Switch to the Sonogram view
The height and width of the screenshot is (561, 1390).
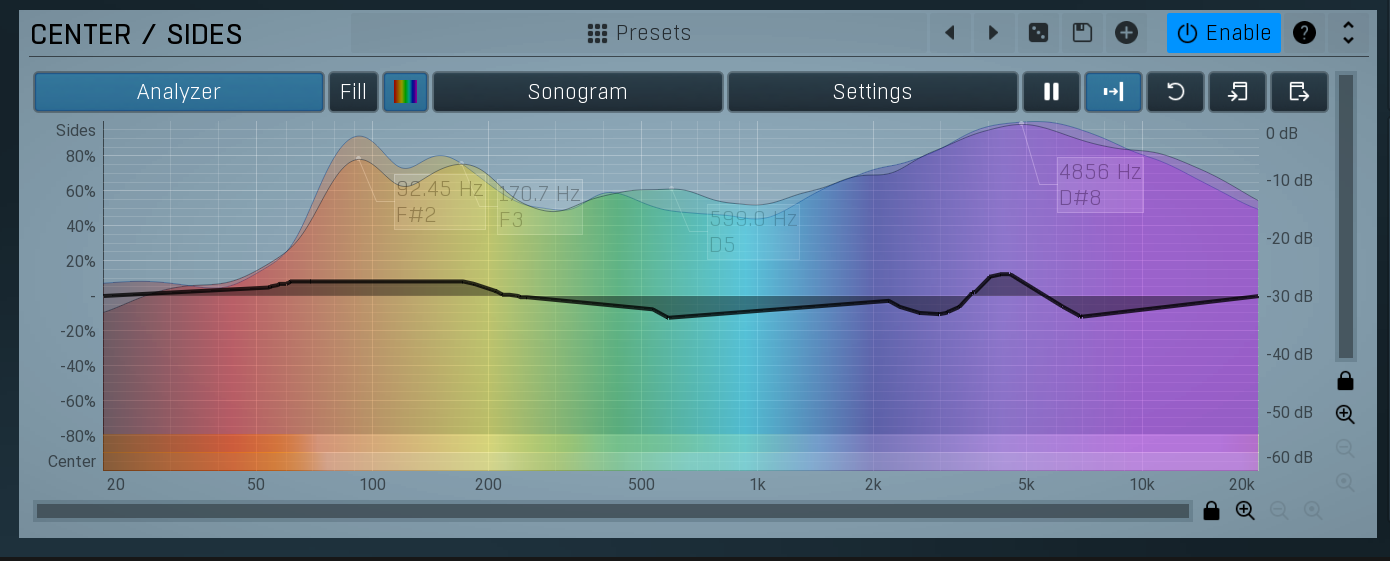click(x=577, y=92)
